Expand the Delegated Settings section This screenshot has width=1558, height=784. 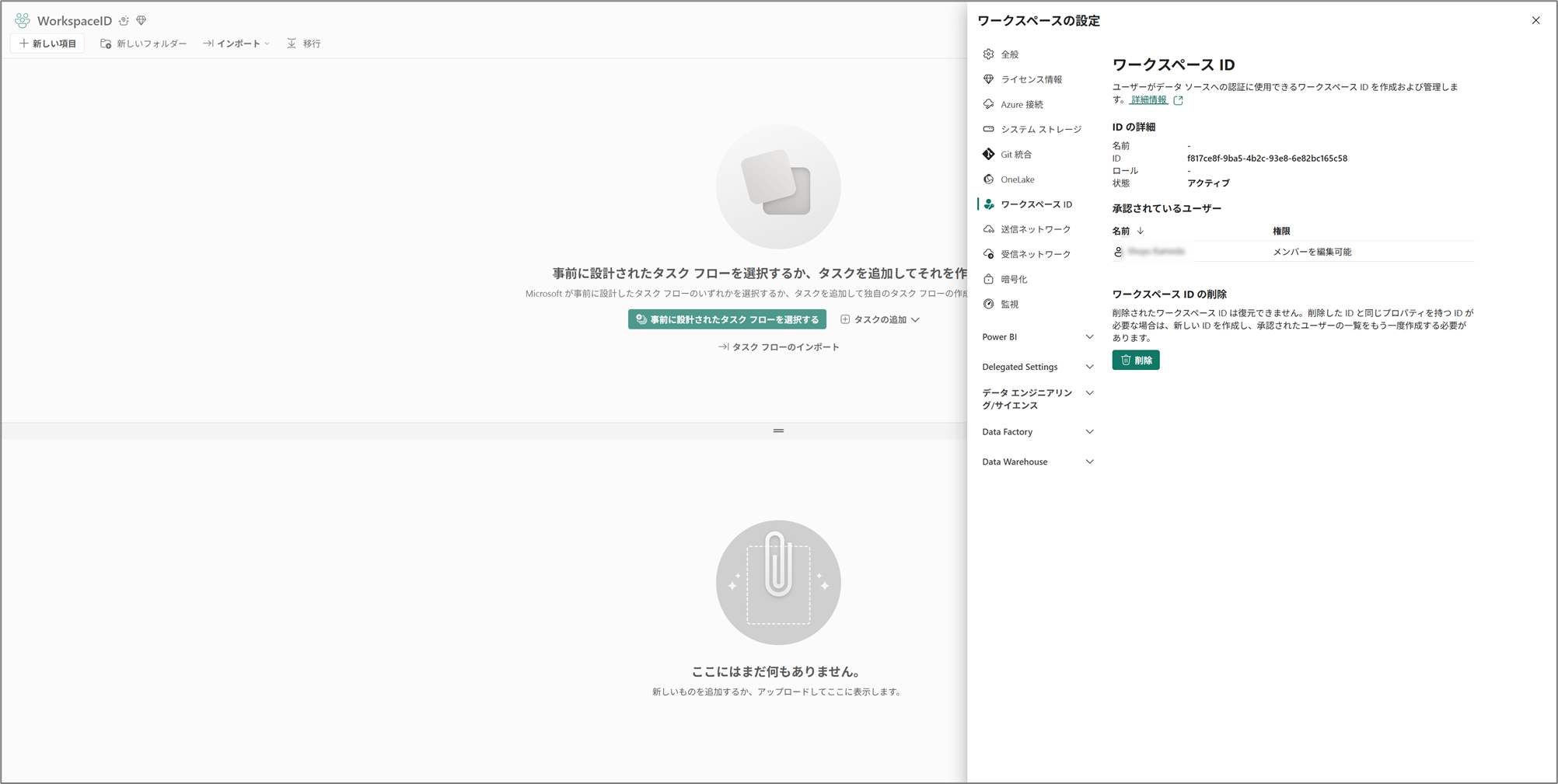(x=1037, y=367)
